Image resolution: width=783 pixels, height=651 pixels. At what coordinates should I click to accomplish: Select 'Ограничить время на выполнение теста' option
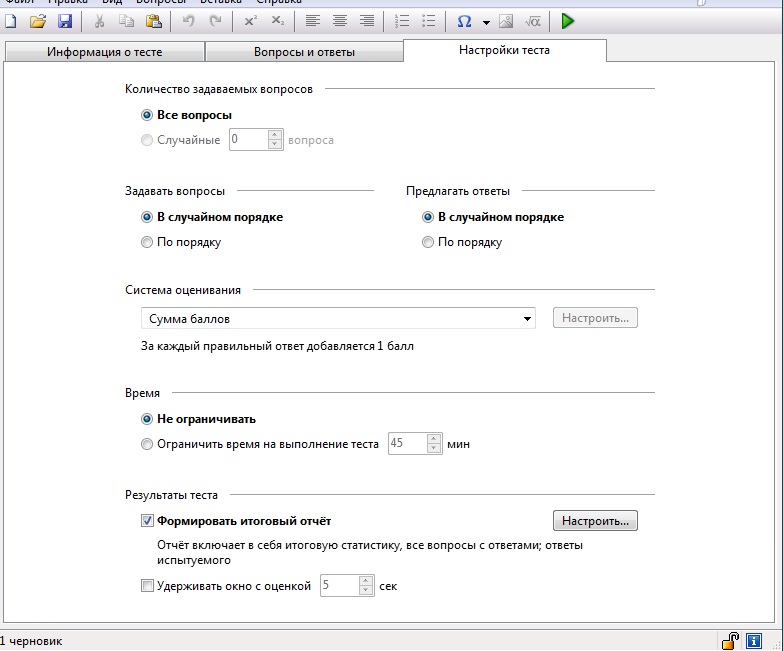148,444
